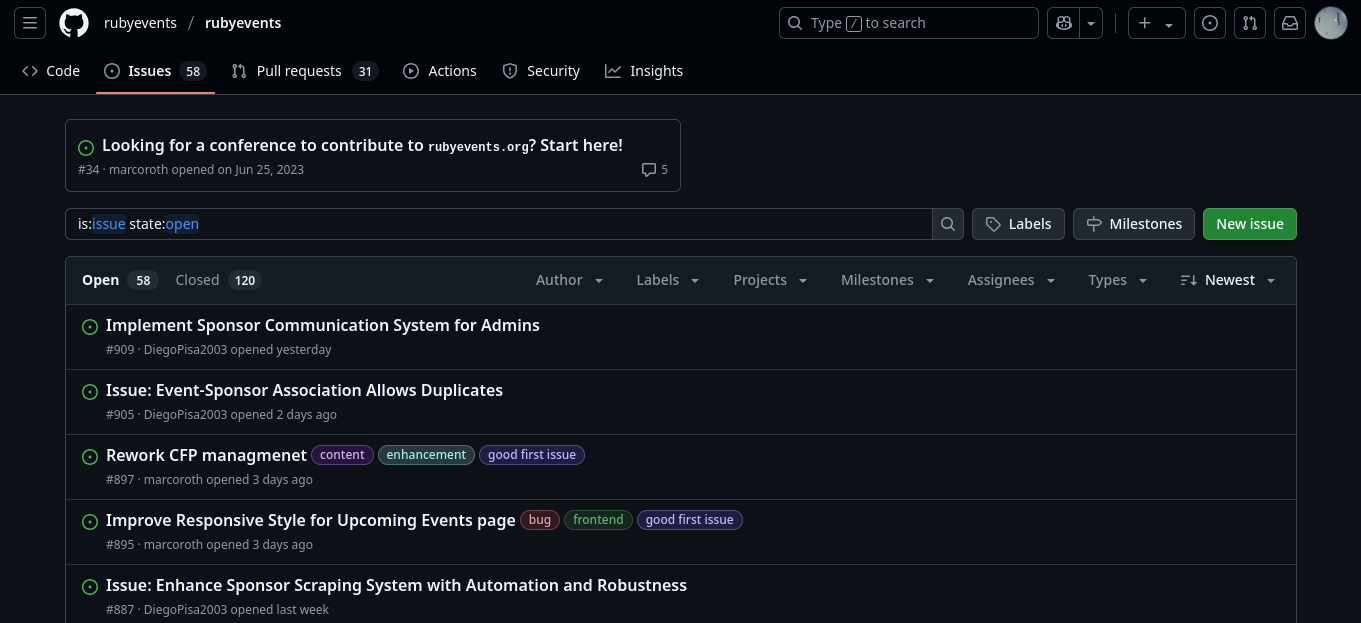The width and height of the screenshot is (1361, 623).
Task: Click 'good first issue' label on Rework CFP row
Action: click(x=532, y=455)
